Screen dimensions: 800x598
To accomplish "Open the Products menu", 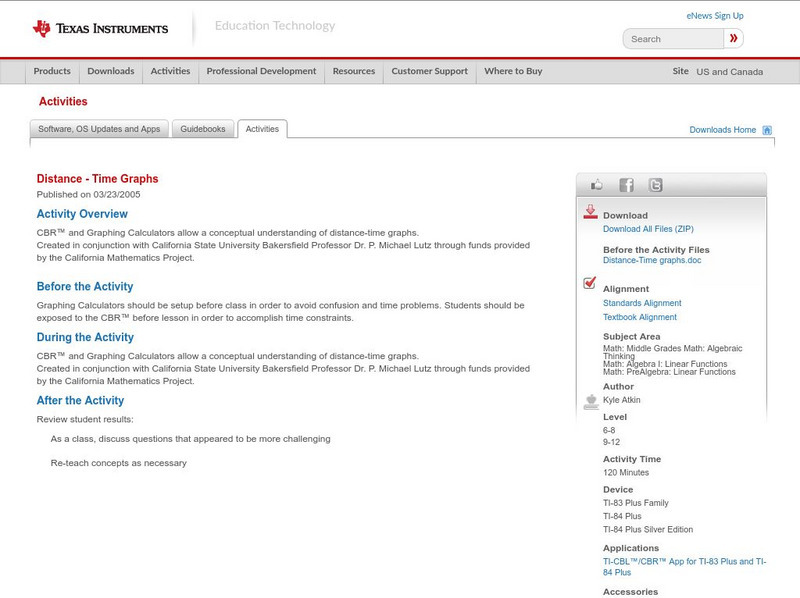I will pos(52,71).
